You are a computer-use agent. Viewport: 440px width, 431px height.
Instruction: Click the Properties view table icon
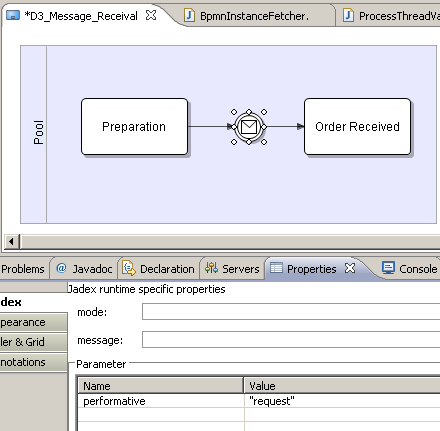tap(276, 268)
